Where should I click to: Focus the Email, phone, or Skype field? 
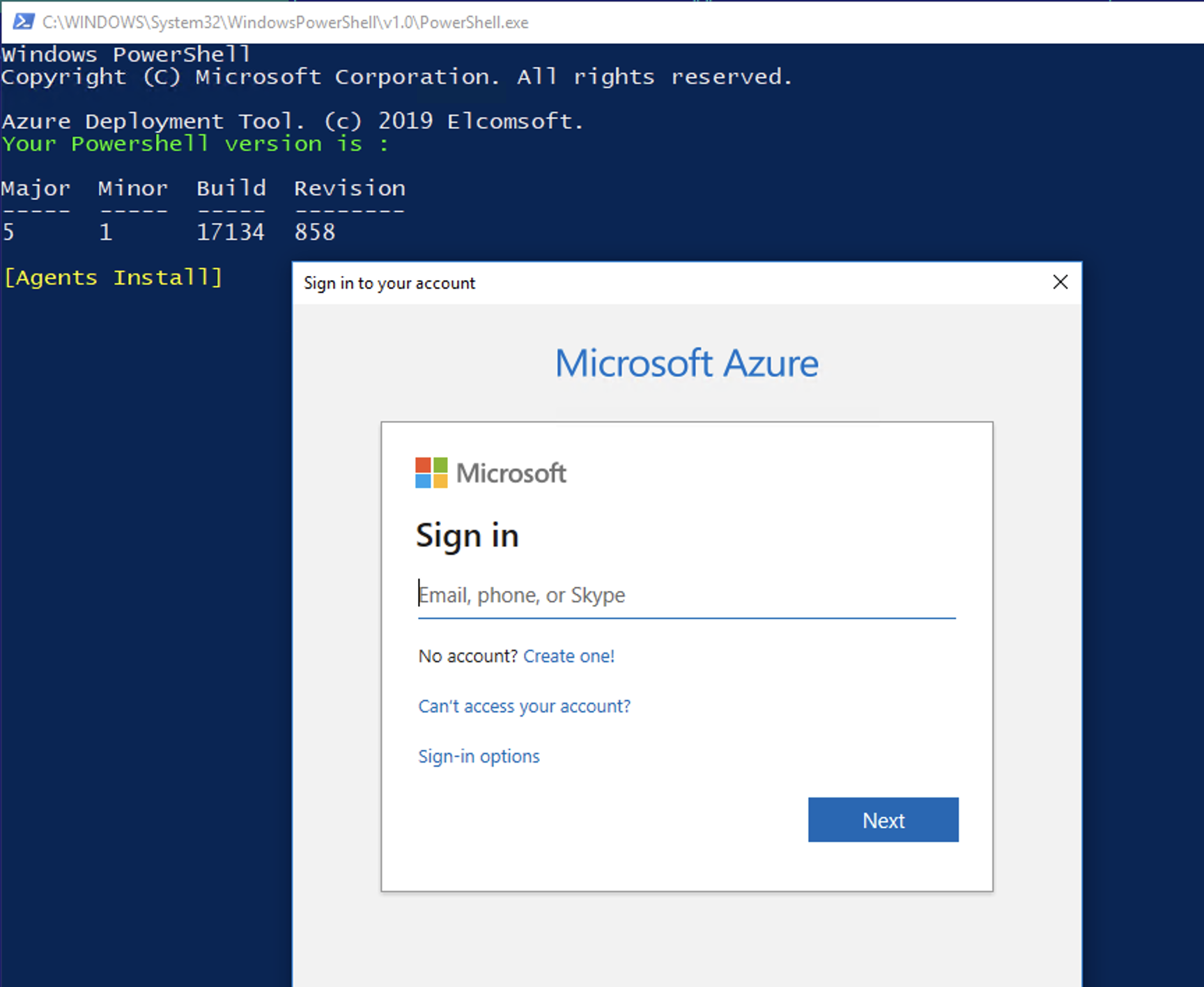686,595
